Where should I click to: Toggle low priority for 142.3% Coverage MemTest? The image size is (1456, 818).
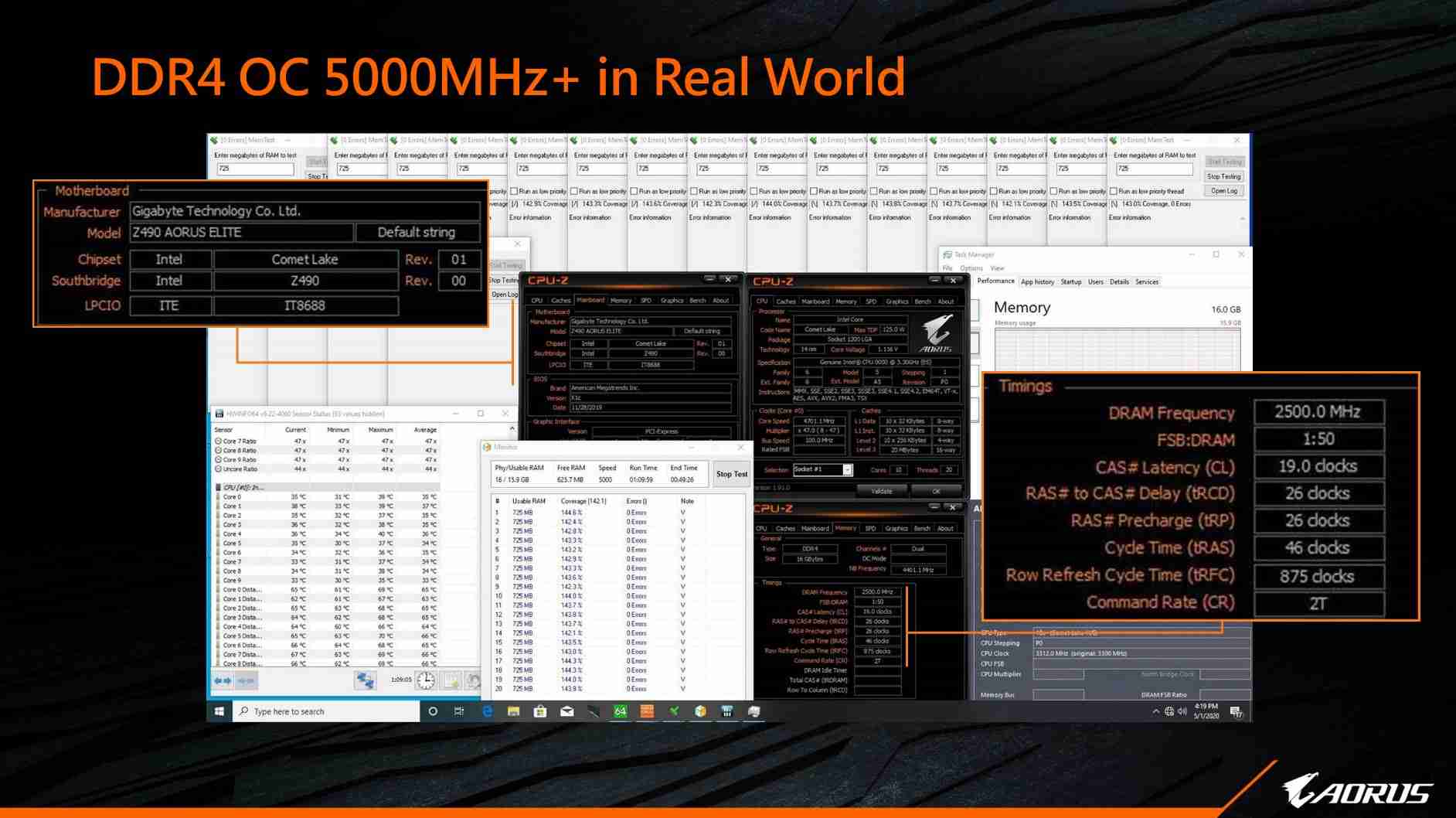tap(694, 191)
